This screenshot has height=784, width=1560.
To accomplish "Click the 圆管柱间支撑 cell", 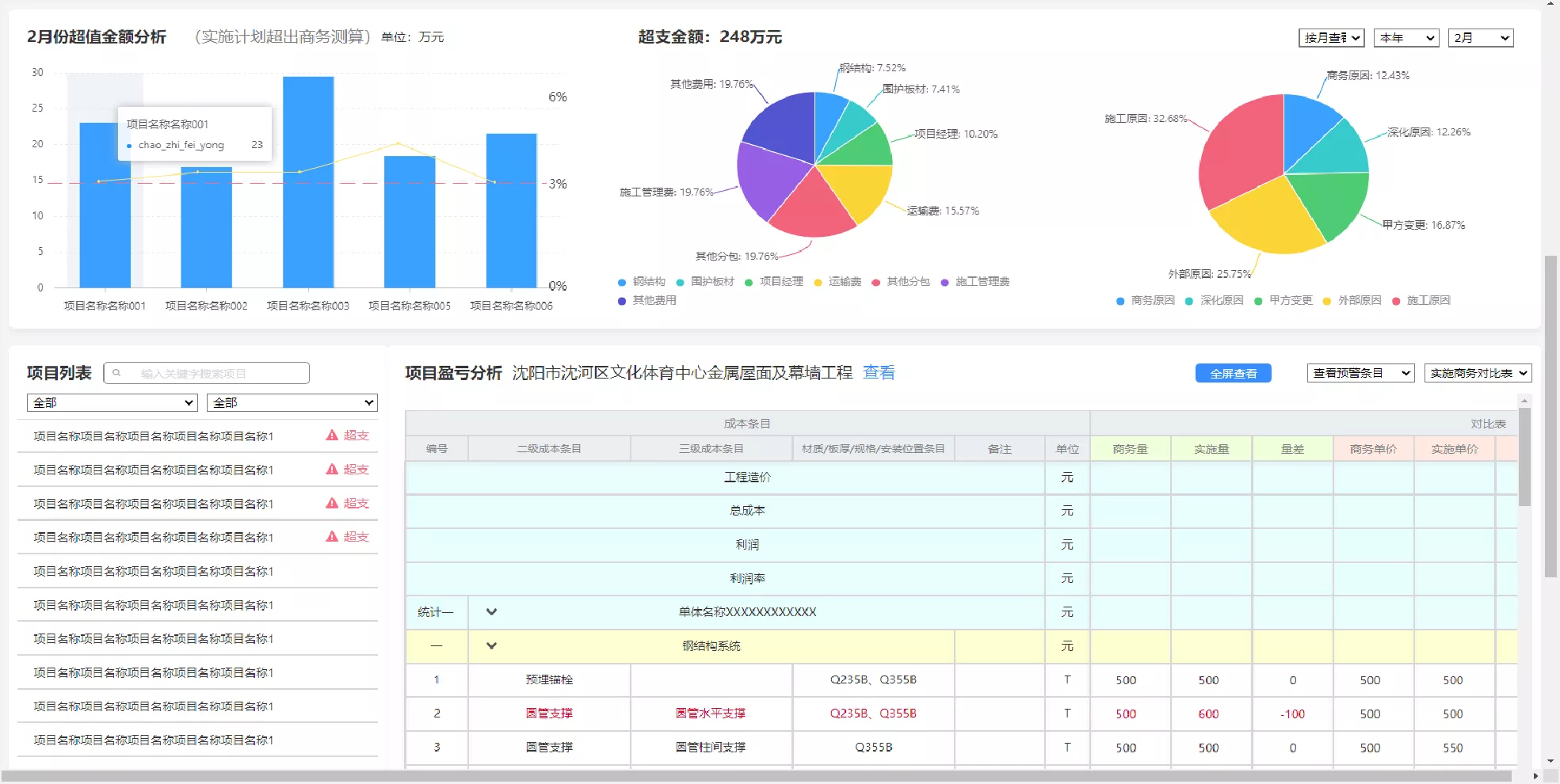I will click(711, 748).
